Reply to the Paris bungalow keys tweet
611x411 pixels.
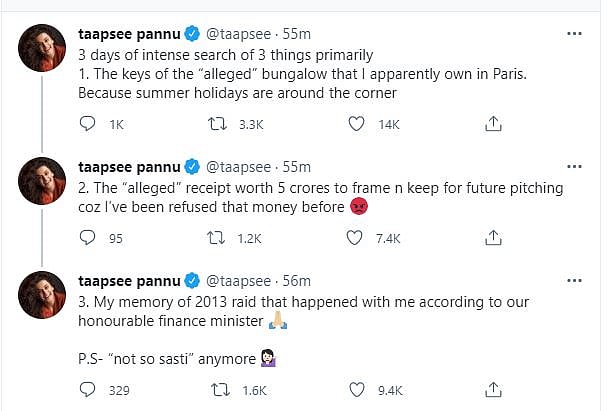pos(87,124)
